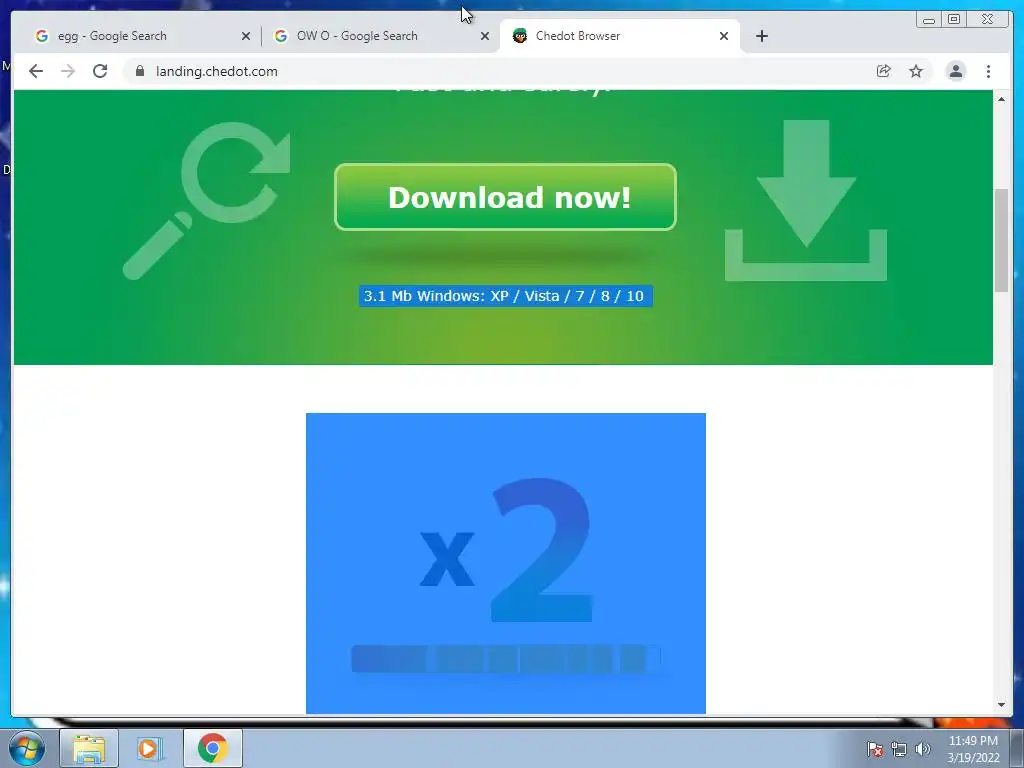The height and width of the screenshot is (768, 1024).
Task: Open the Chrome profile avatar menu
Action: (955, 71)
